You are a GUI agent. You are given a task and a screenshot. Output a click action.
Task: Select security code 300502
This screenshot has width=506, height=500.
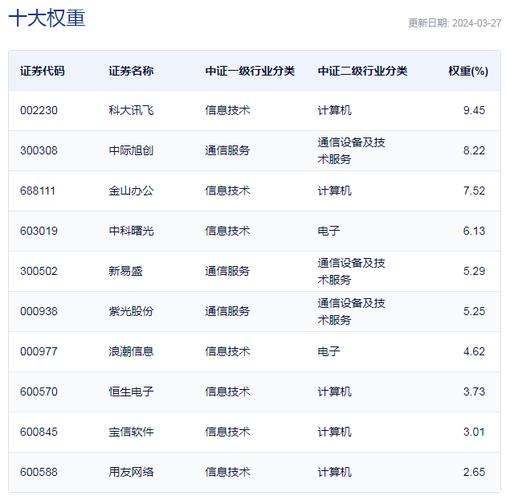[39, 271]
